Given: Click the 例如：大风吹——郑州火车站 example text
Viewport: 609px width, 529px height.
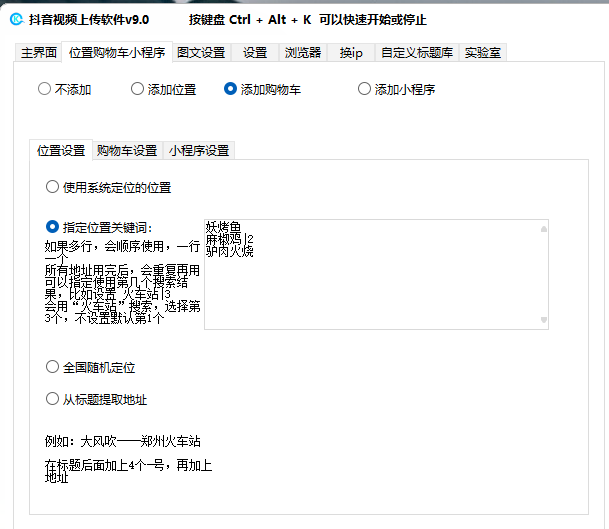Looking at the screenshot, I should point(122,441).
